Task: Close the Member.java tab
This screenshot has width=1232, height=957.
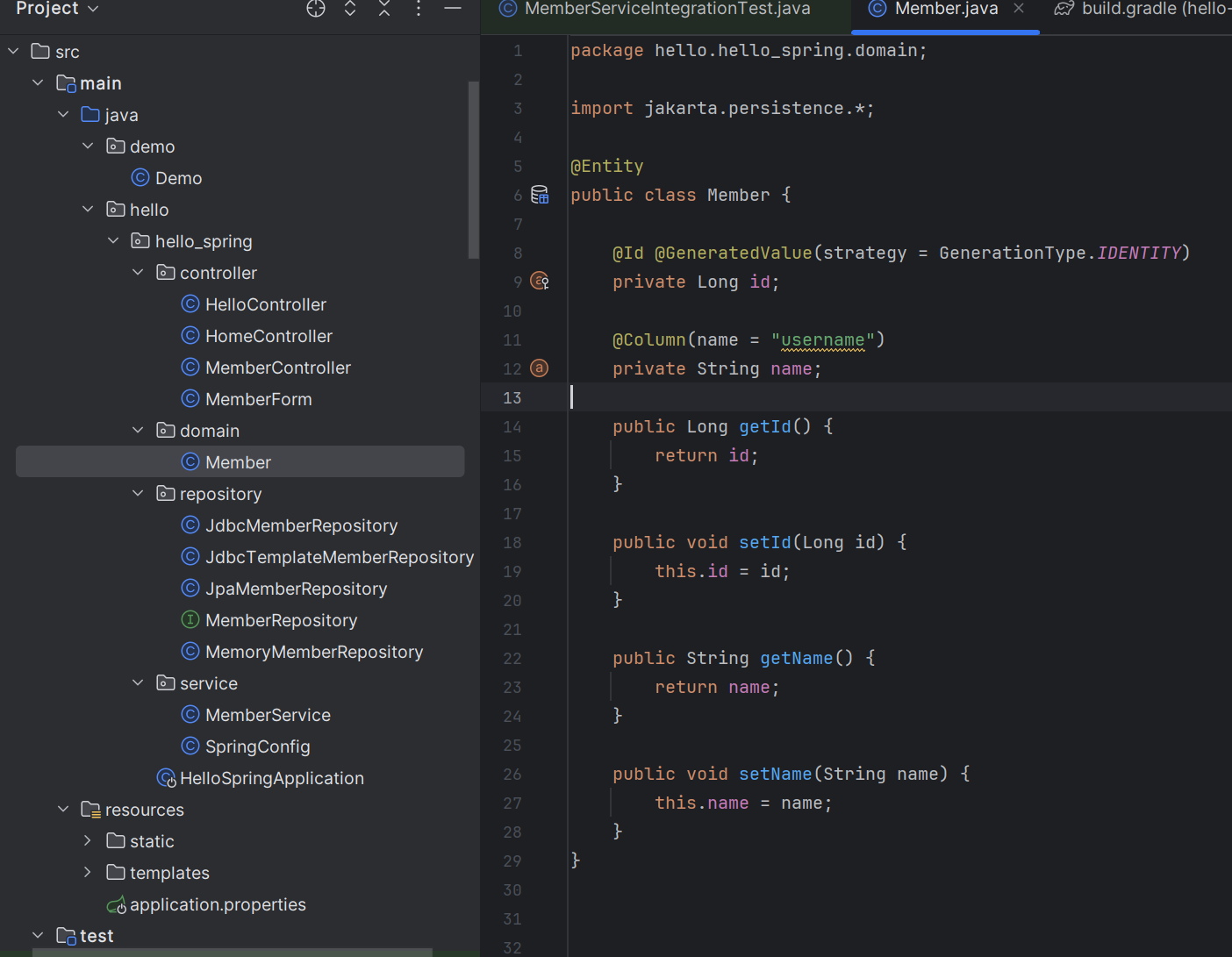Action: coord(1019,9)
